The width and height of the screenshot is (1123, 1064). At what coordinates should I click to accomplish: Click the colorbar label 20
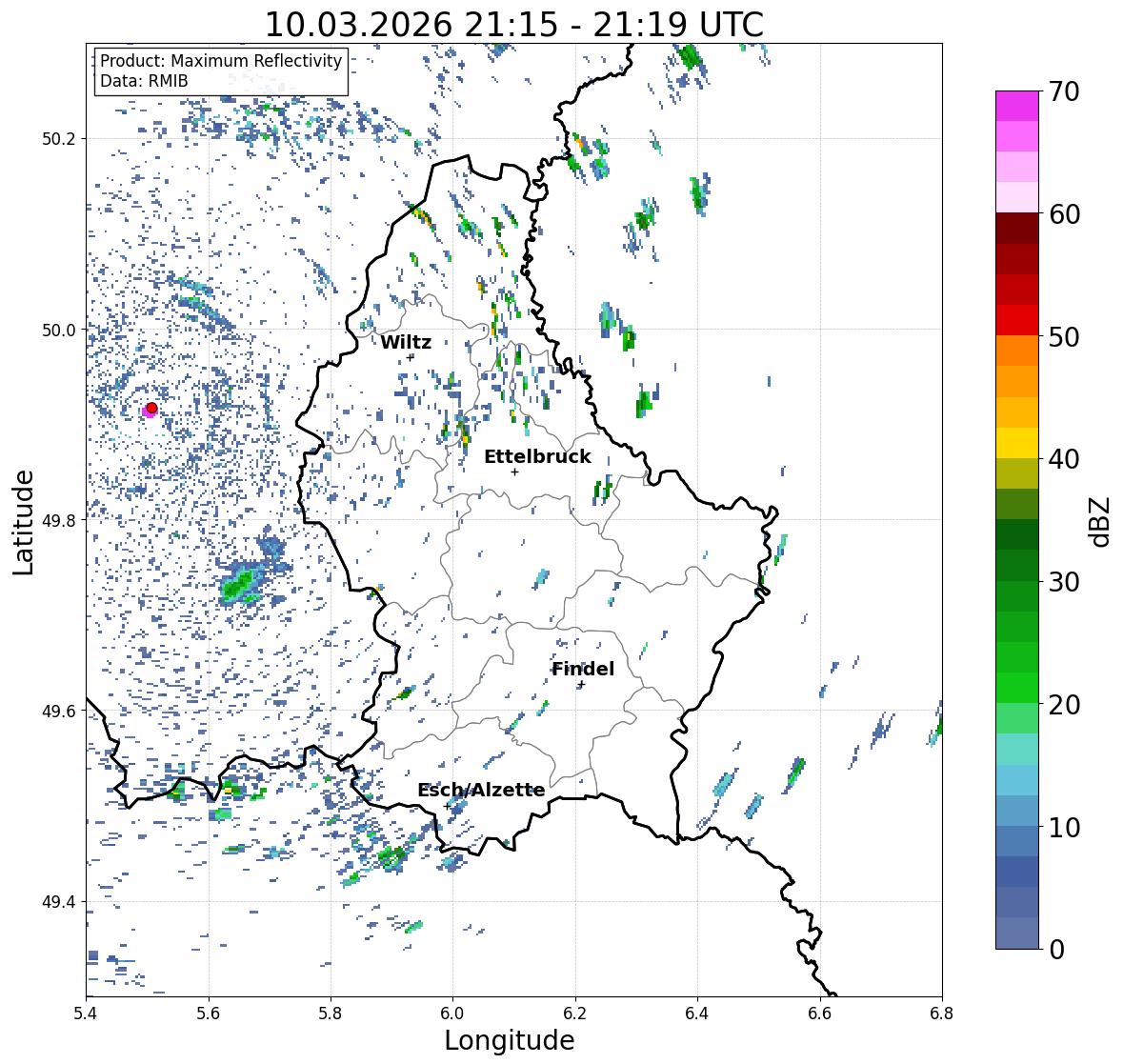1064,705
